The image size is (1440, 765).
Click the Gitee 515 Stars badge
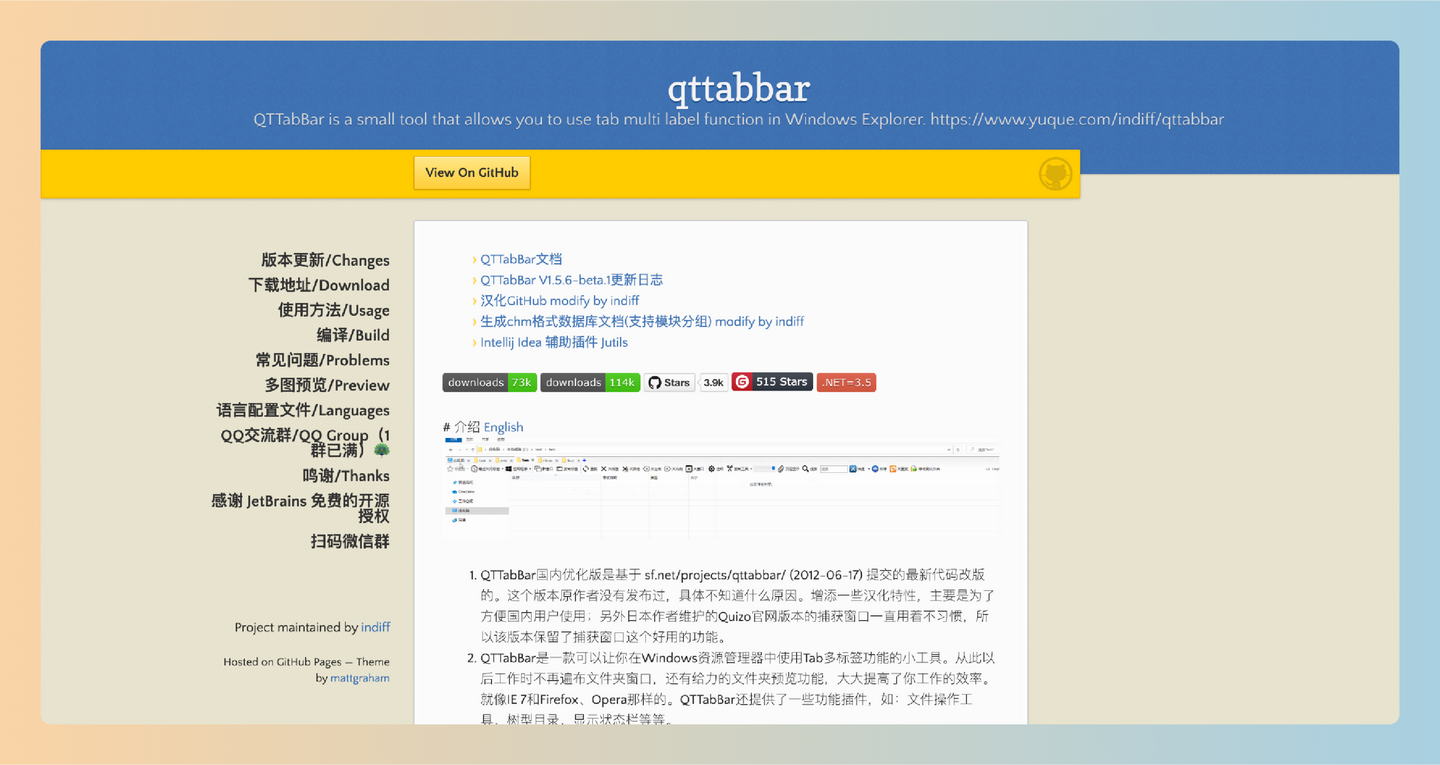772,382
